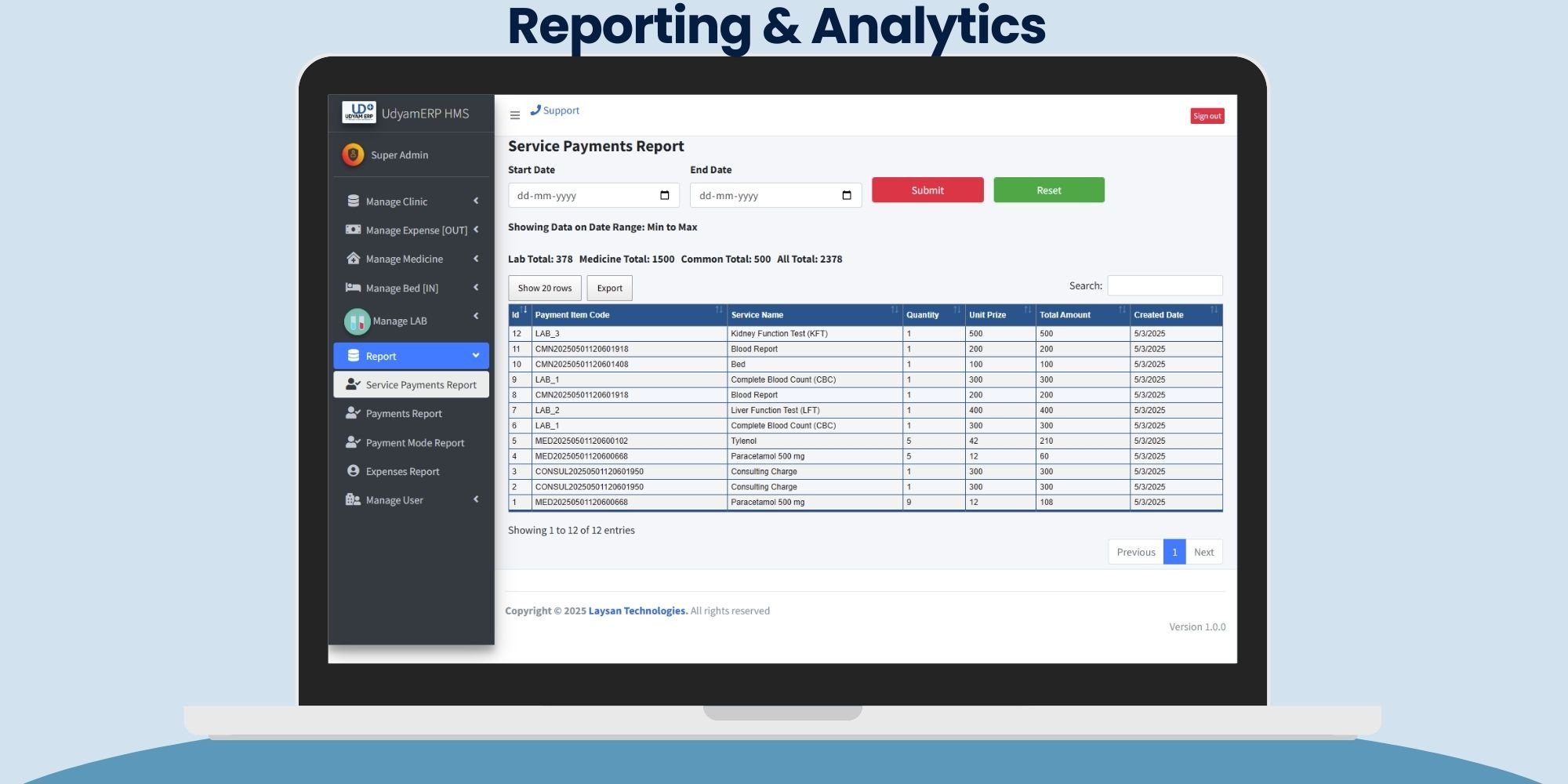Click the Super Admin avatar
The height and width of the screenshot is (784, 1568).
pyautogui.click(x=353, y=154)
